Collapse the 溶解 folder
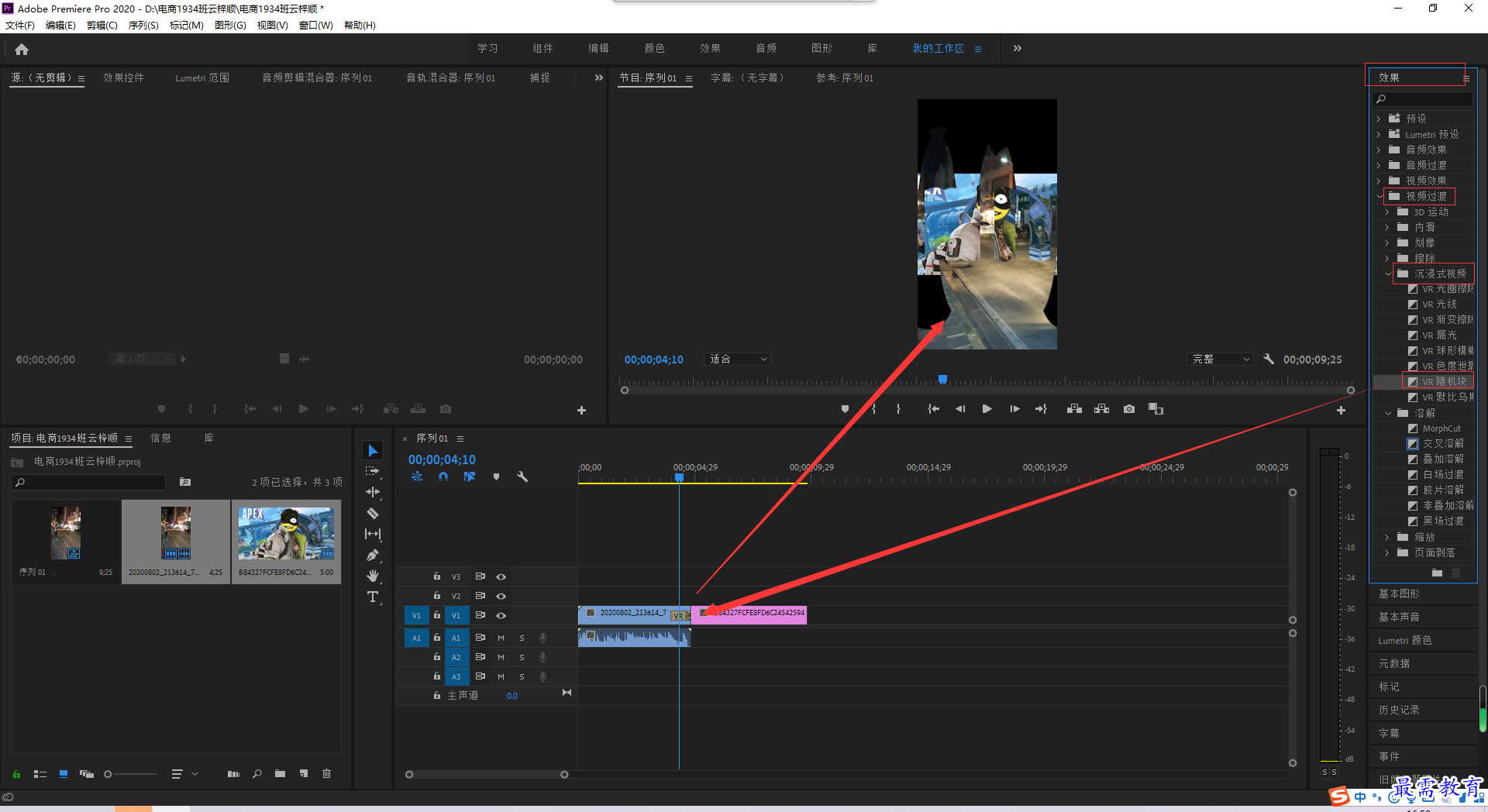Viewport: 1488px width, 812px height. coord(1388,414)
